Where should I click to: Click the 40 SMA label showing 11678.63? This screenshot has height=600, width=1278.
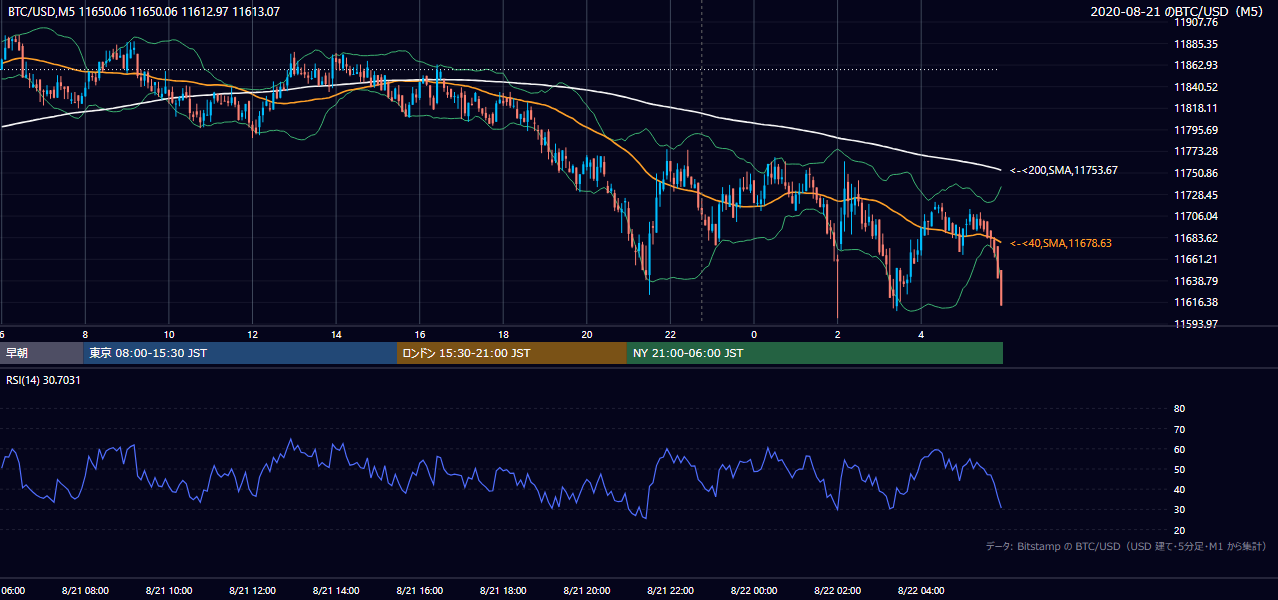tap(1061, 243)
